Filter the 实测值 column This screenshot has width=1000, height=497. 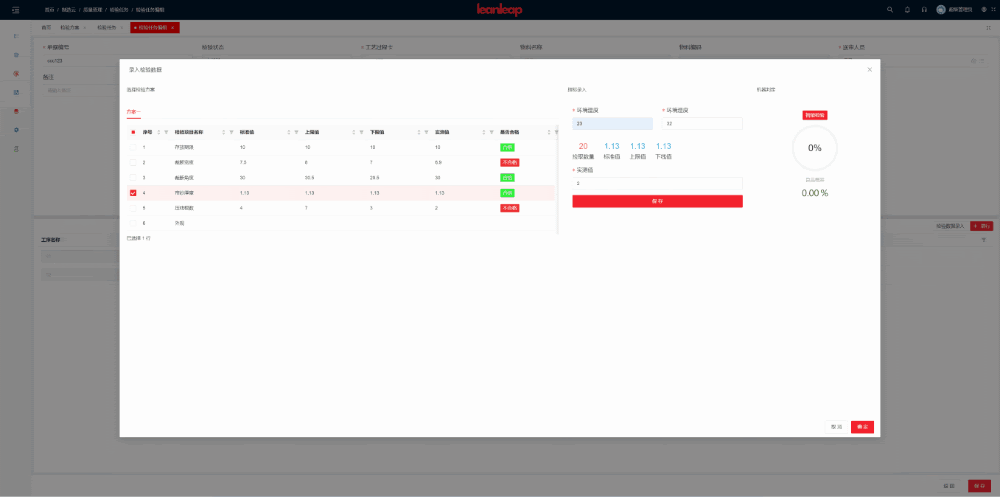492,132
